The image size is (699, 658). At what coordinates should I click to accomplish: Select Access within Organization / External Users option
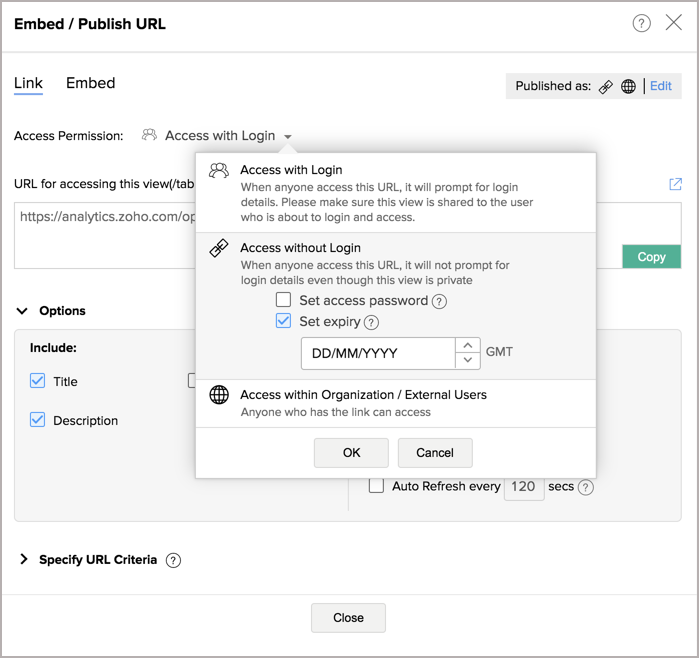click(363, 395)
